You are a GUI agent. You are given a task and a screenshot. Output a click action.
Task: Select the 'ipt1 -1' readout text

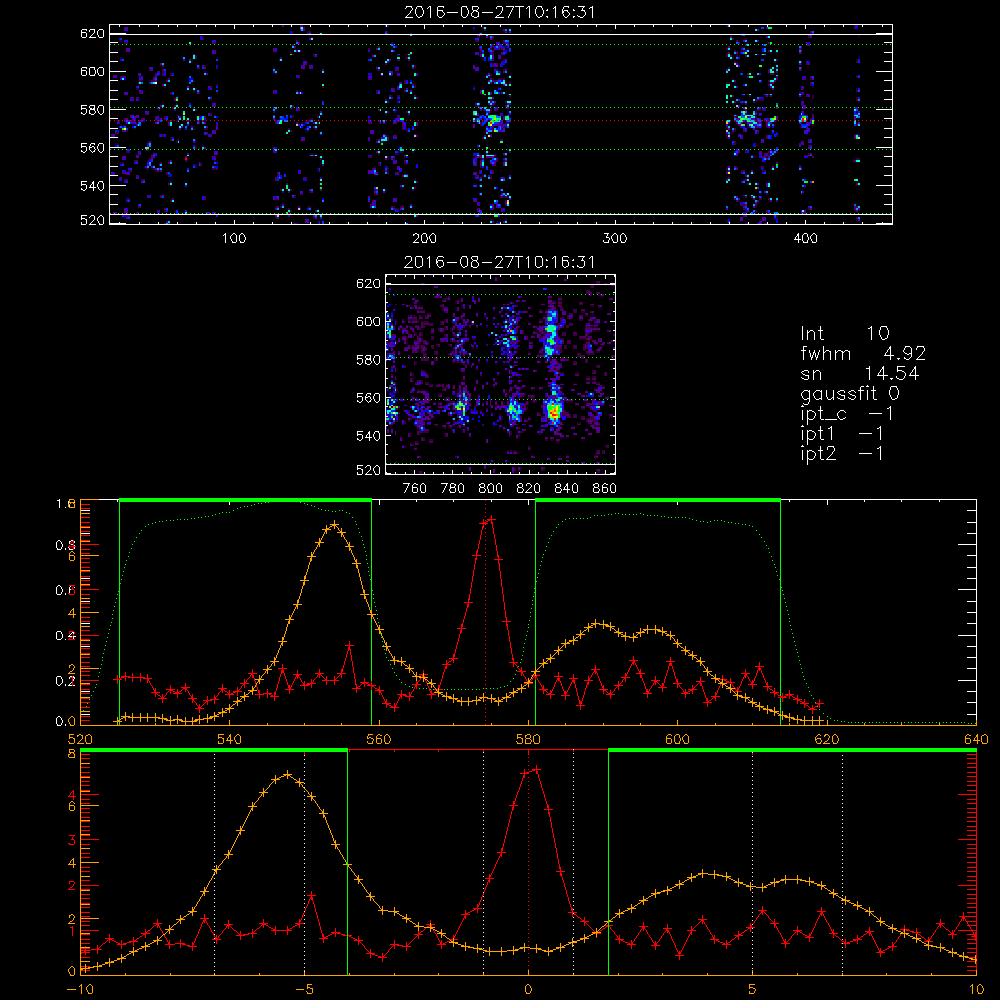(842, 434)
